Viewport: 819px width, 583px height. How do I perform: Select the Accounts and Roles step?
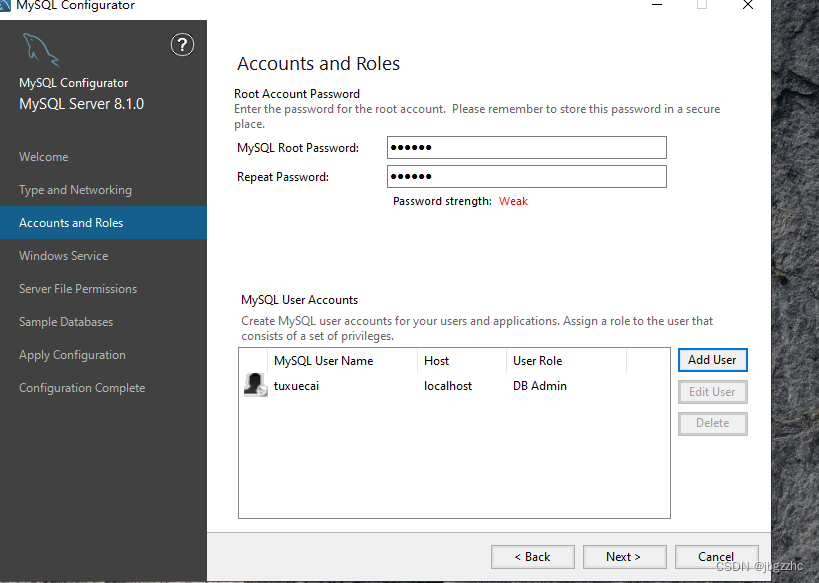coord(103,223)
